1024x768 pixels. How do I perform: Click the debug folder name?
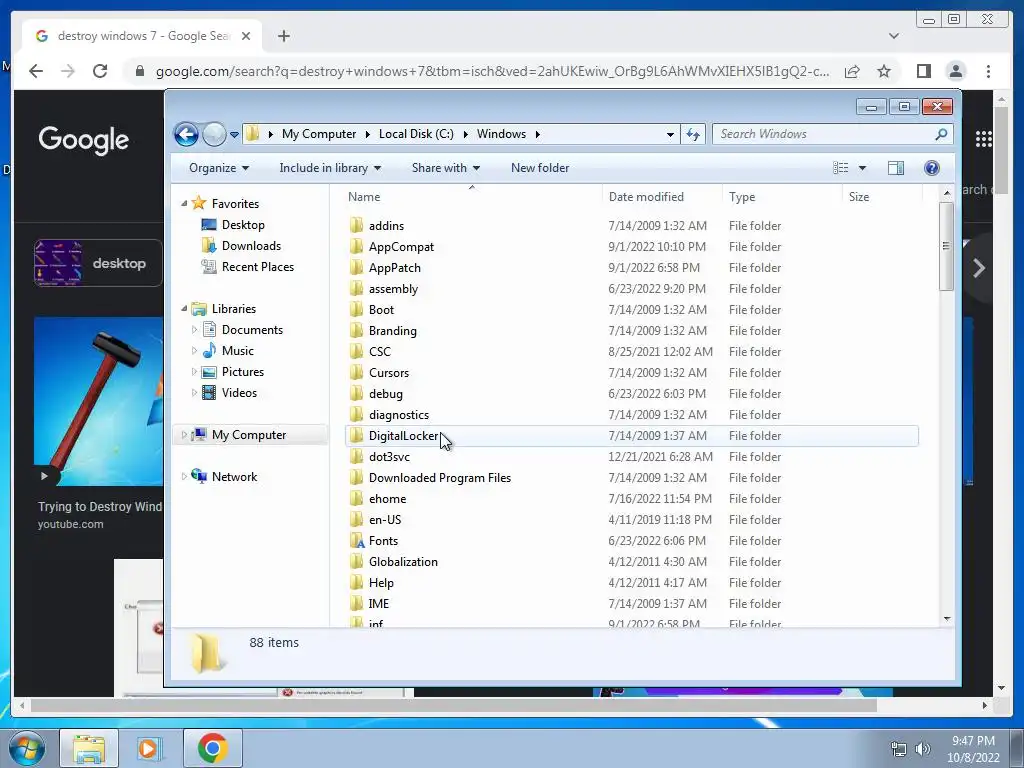coord(385,394)
